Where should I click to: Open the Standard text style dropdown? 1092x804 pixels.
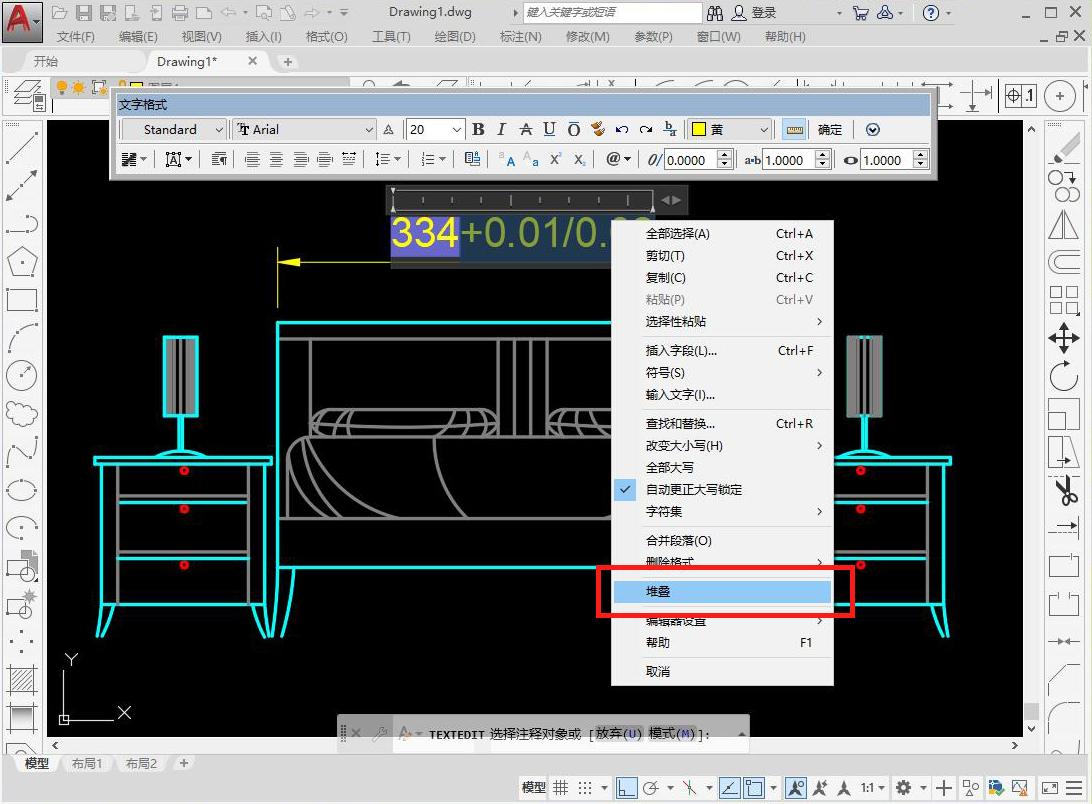[218, 129]
